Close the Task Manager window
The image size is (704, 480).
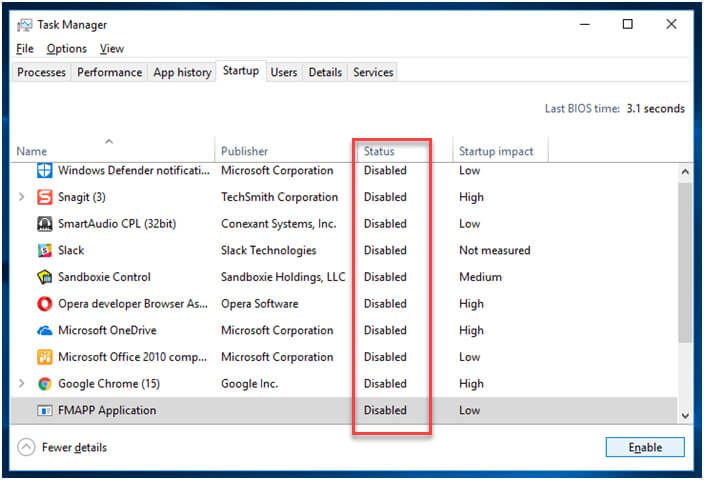click(x=671, y=24)
